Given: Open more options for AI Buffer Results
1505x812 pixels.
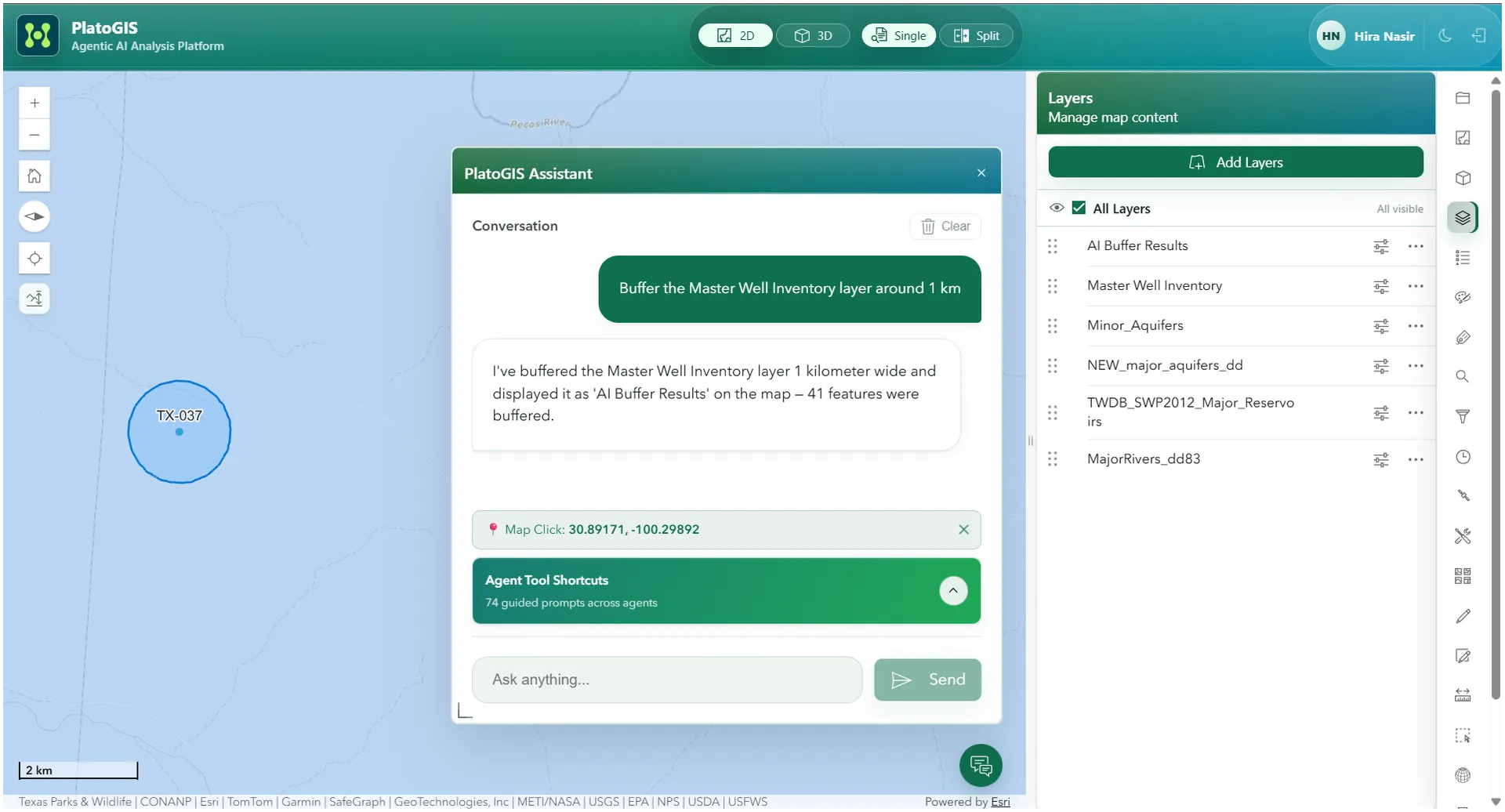Looking at the screenshot, I should (1416, 246).
